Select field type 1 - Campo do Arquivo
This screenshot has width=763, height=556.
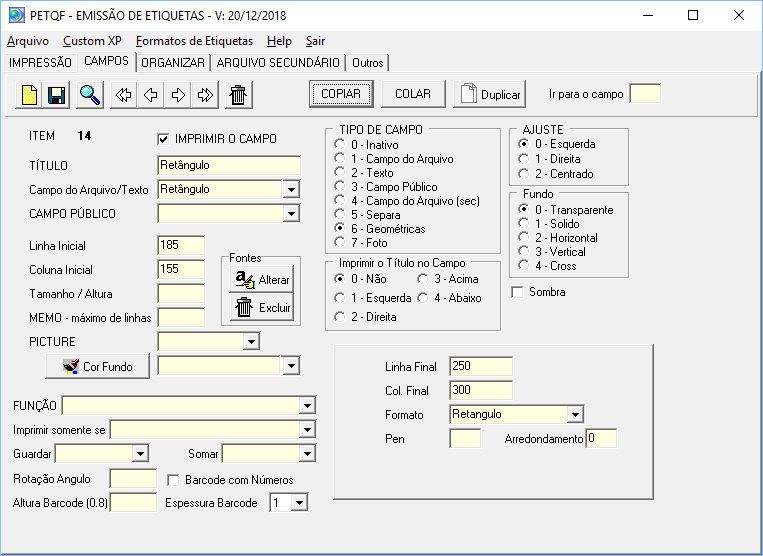click(340, 159)
